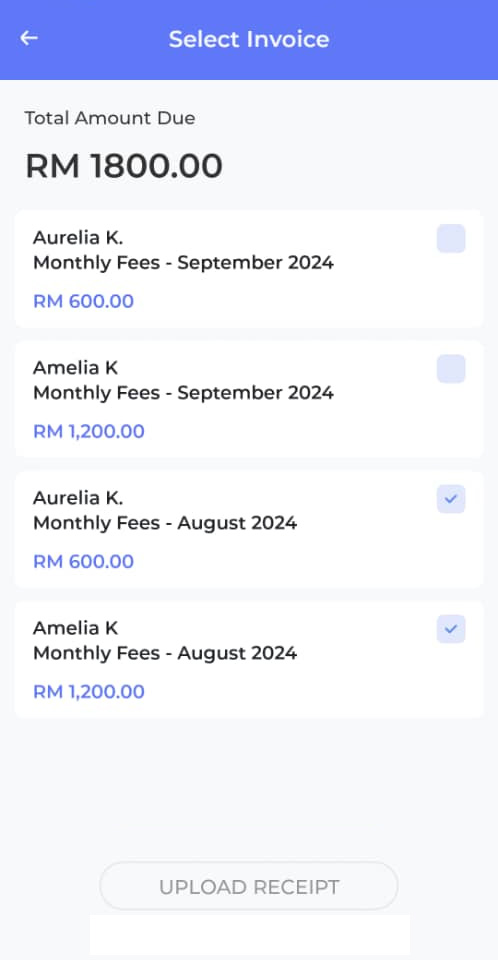
Task: Click RM 1,200.00 on September invoice
Action: click(x=89, y=432)
